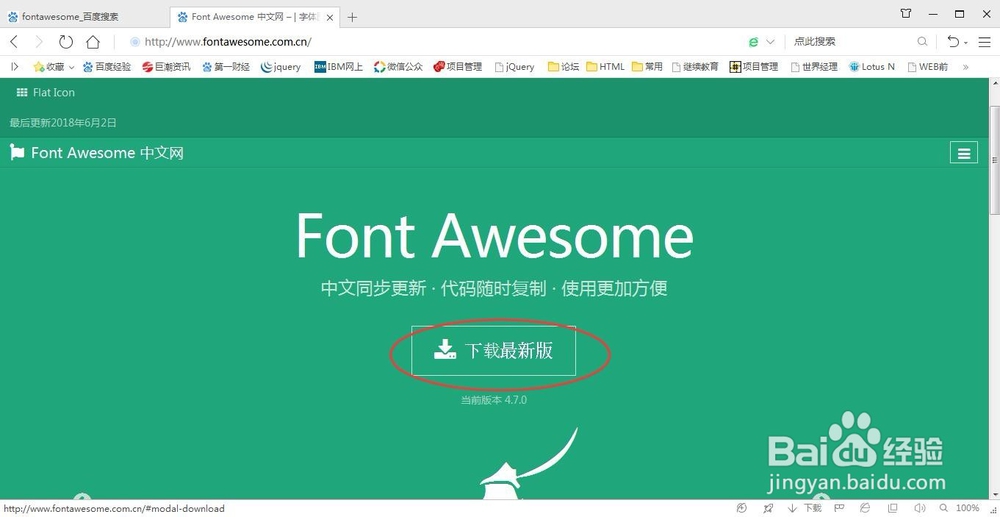Close the Font Awesome 中文网 tab
Screen dimensions: 1000x517
tap(330, 17)
